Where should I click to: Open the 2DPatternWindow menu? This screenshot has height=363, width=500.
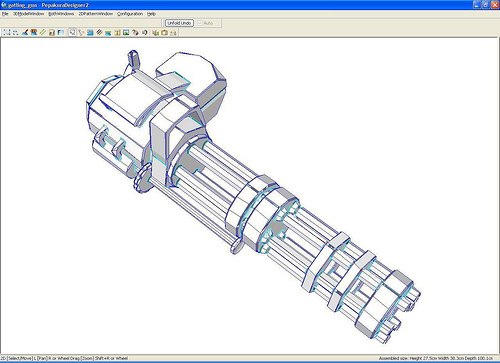(x=96, y=14)
